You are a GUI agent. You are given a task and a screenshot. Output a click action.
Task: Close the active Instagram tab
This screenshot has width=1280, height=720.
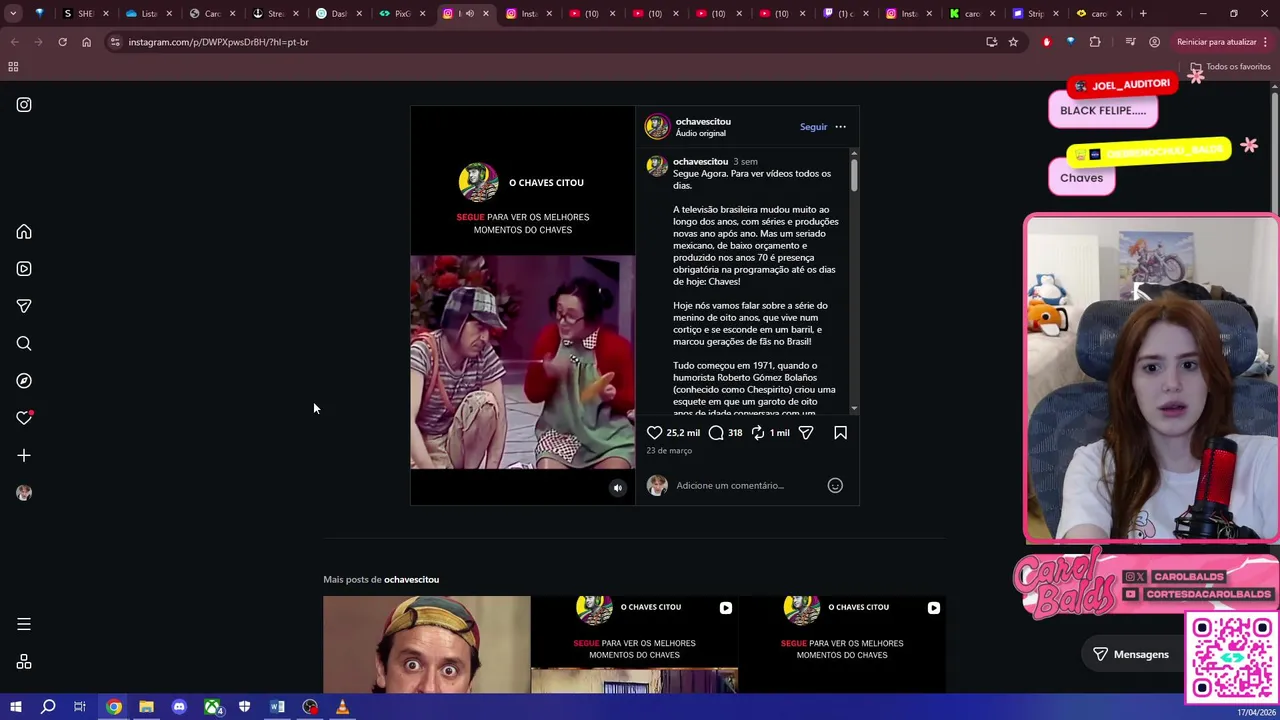486,14
